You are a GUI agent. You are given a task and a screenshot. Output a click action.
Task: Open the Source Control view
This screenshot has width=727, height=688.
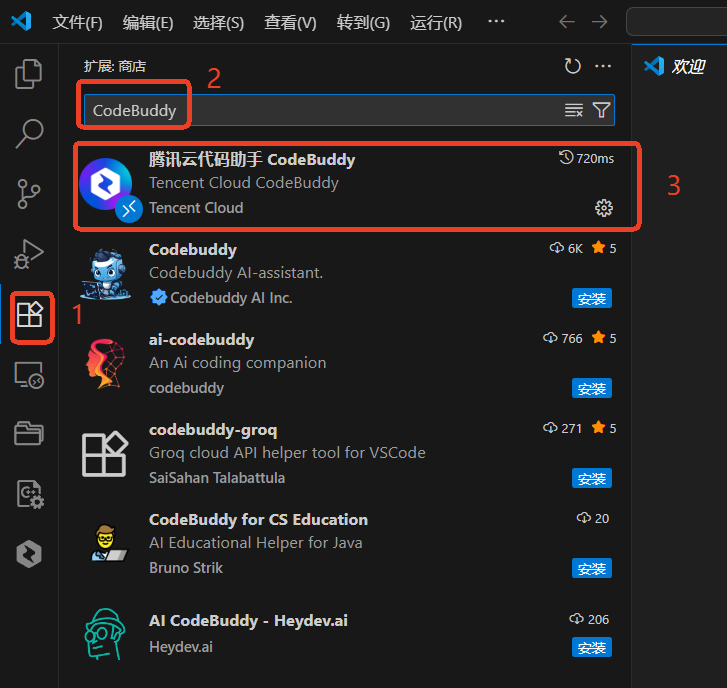[29, 194]
